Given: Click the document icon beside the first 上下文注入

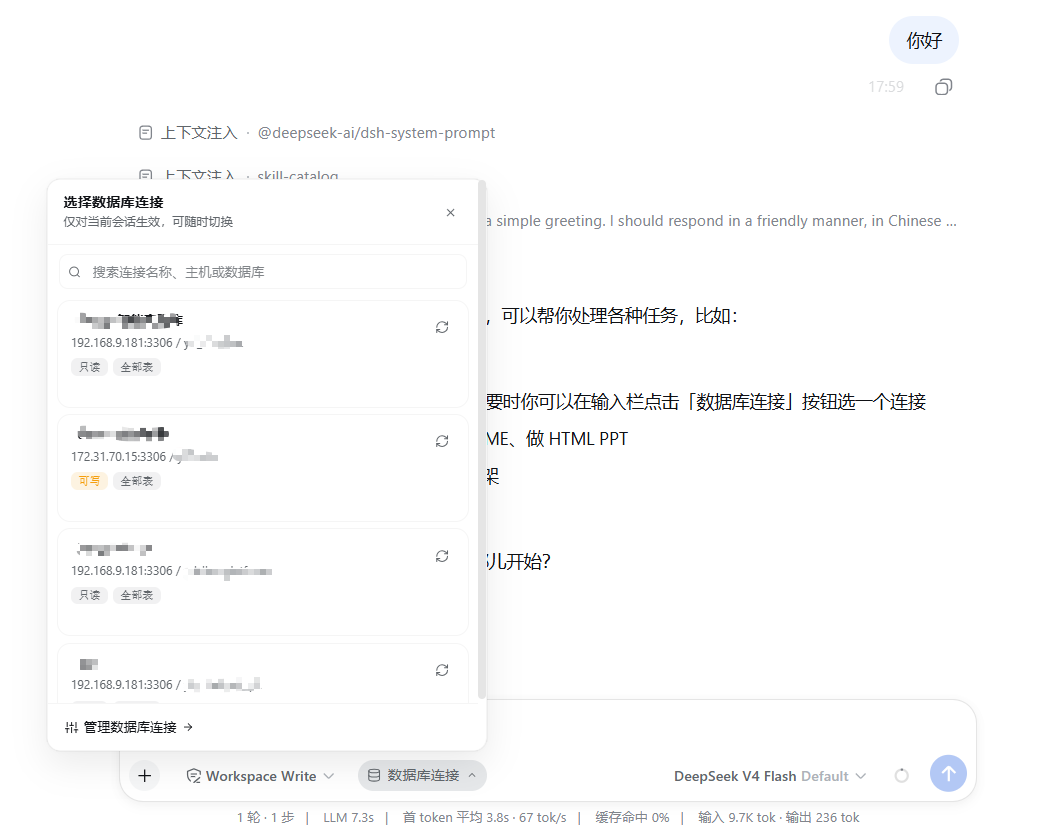Looking at the screenshot, I should point(145,133).
